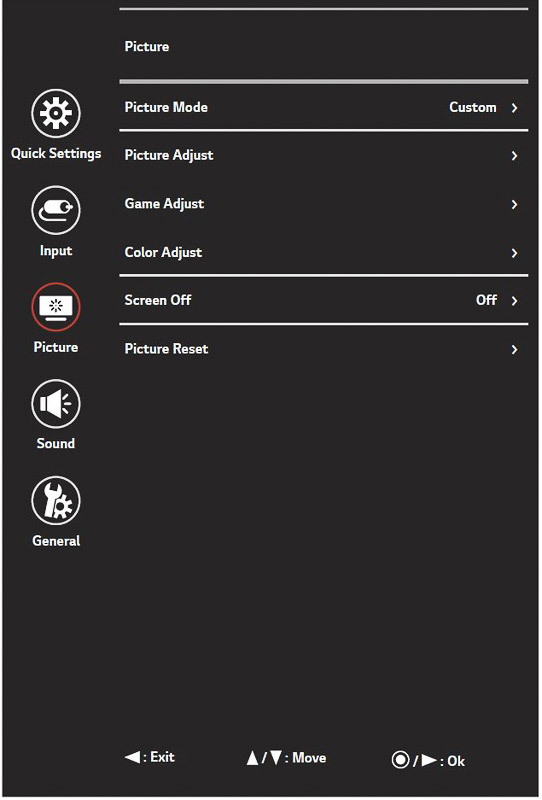The image size is (542, 800).
Task: Select the Input connector icon
Action: 56,210
